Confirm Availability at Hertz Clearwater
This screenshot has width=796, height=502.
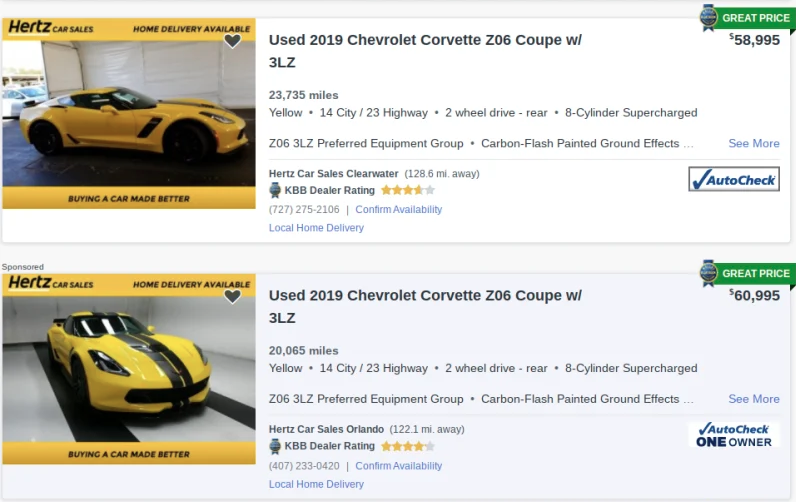click(x=398, y=210)
